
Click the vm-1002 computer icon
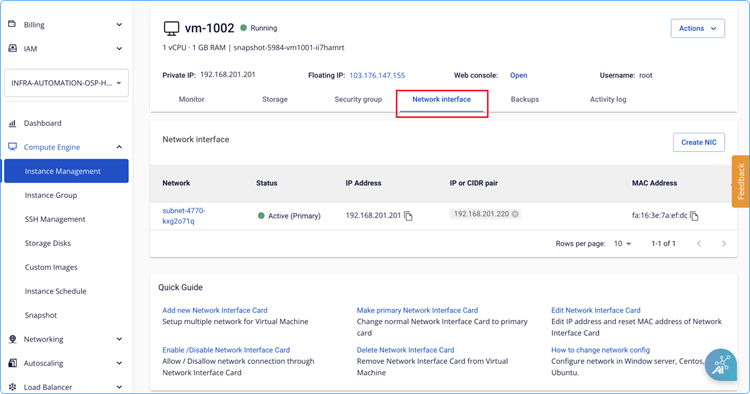171,28
